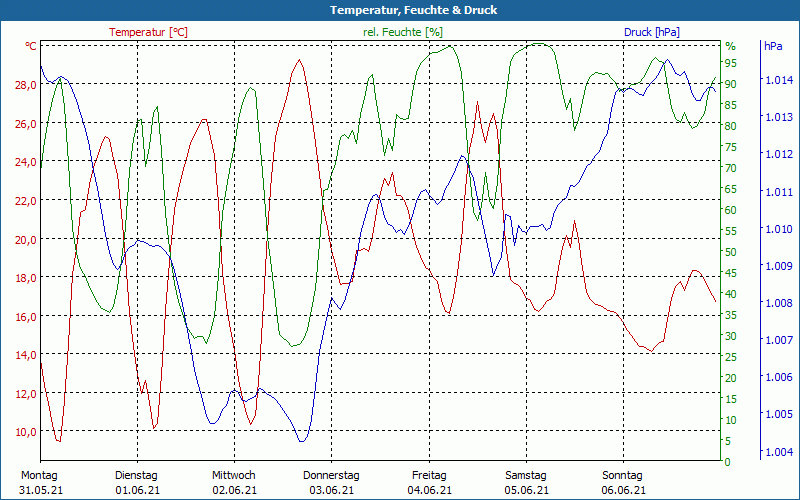Screen dimensions: 800x500
Task: Click the '25' humidity axis value
Action: 731,357
